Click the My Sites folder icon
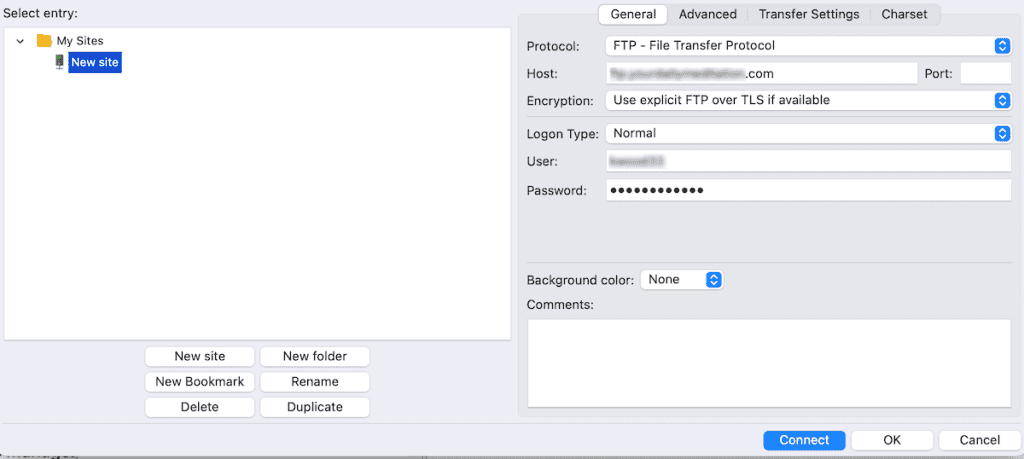1024x459 pixels. pos(44,40)
